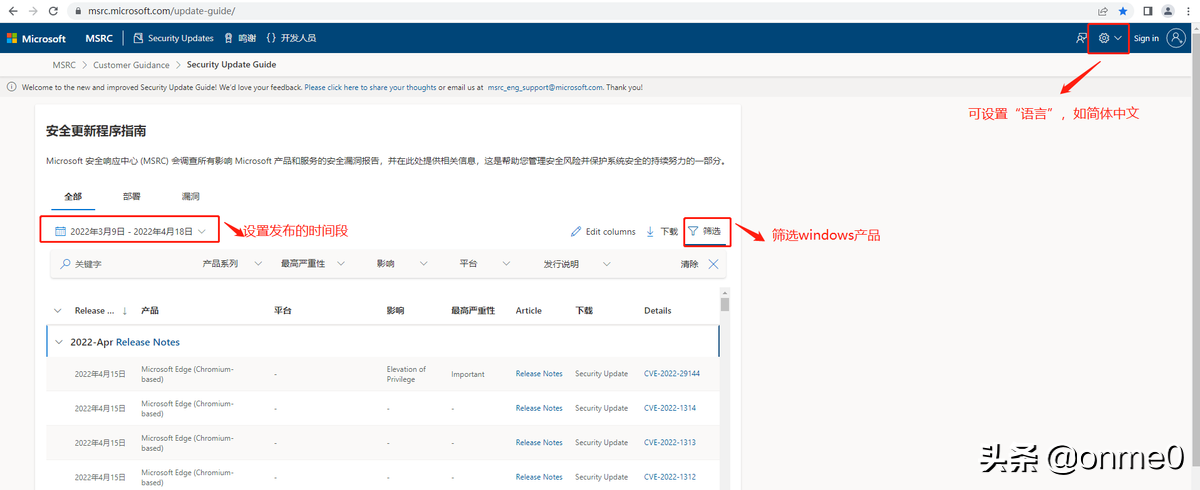This screenshot has height=490, width=1200.
Task: Click the 筛选 filter button
Action: [706, 231]
